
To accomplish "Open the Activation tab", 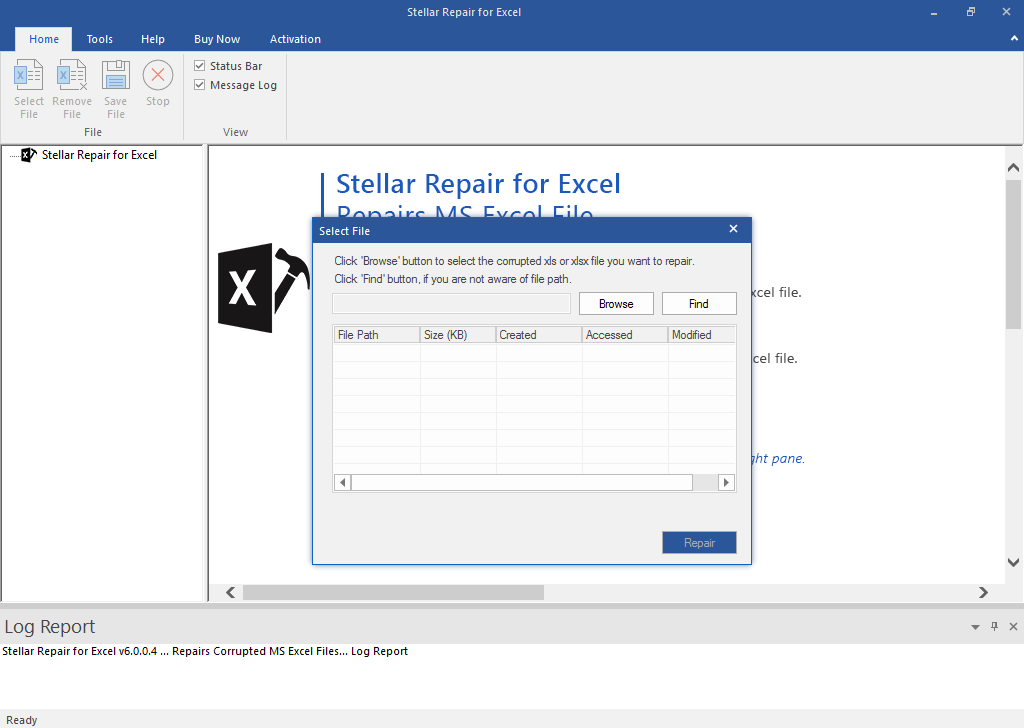I will coord(295,39).
